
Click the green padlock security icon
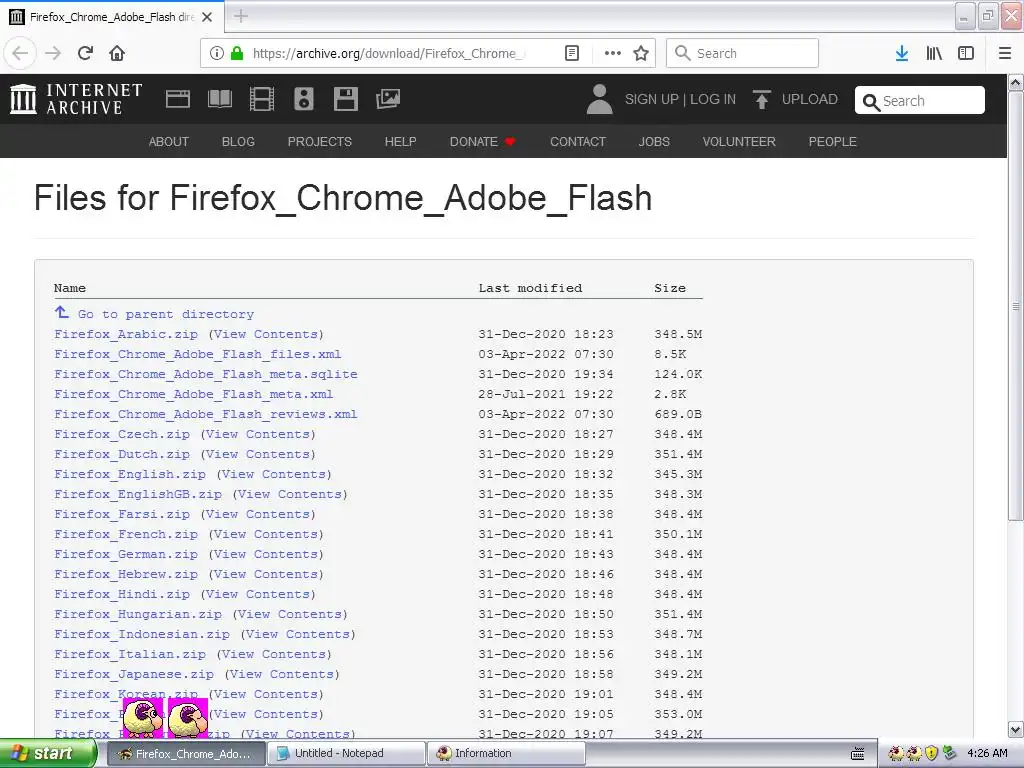click(237, 53)
